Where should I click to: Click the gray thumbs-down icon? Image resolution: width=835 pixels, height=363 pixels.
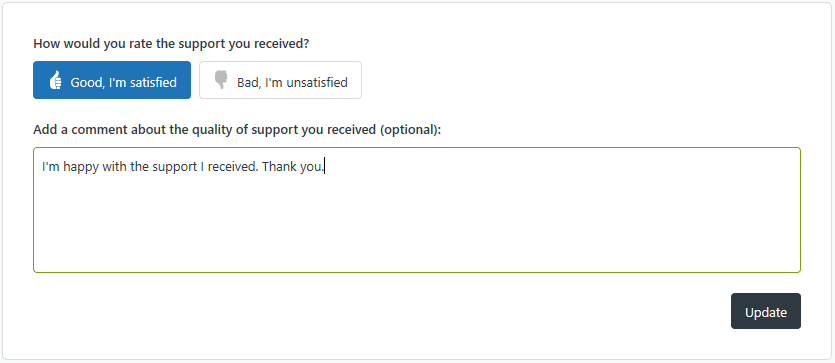pos(221,80)
